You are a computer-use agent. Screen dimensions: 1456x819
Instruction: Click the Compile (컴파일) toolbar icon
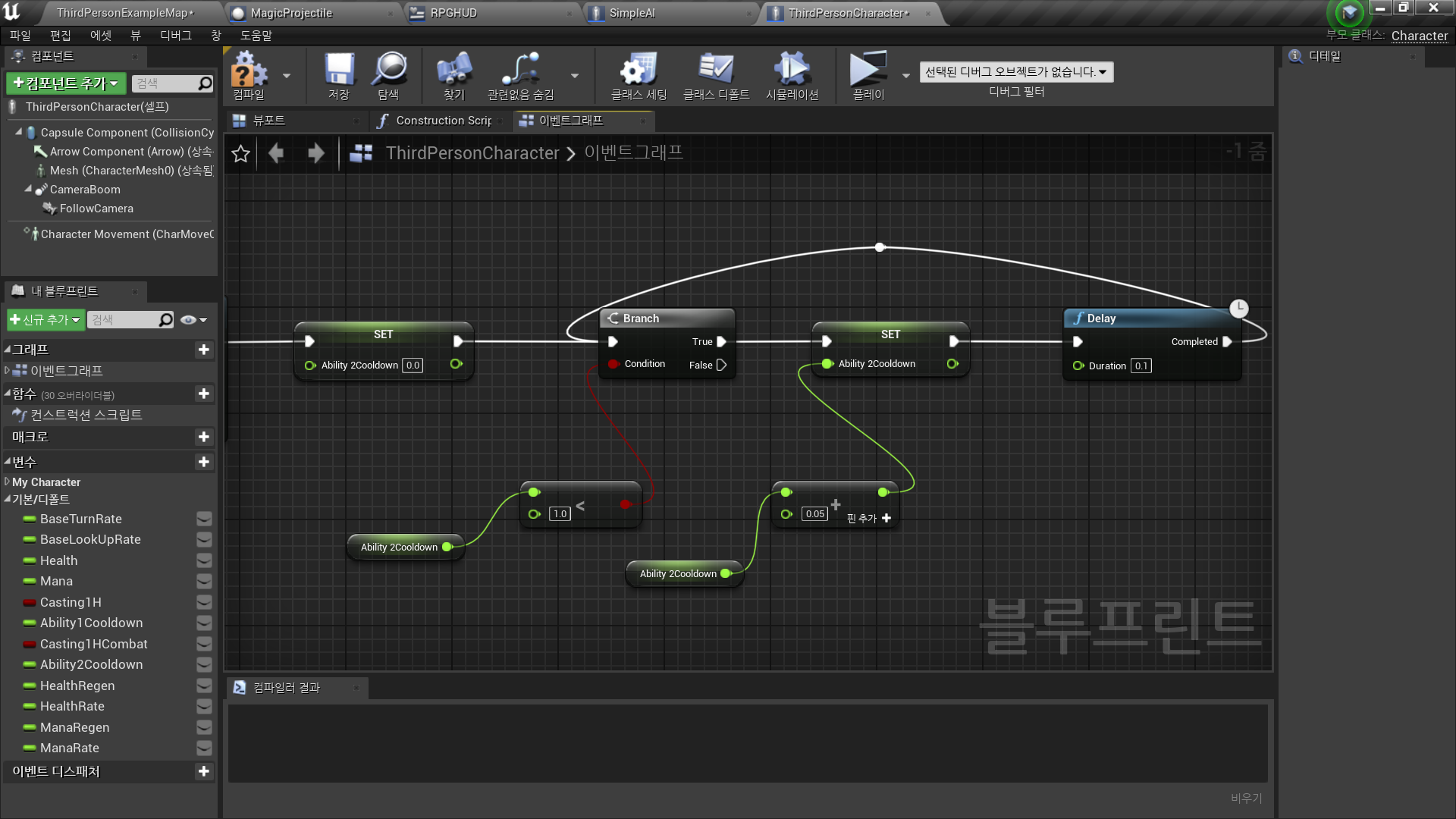pos(249,71)
